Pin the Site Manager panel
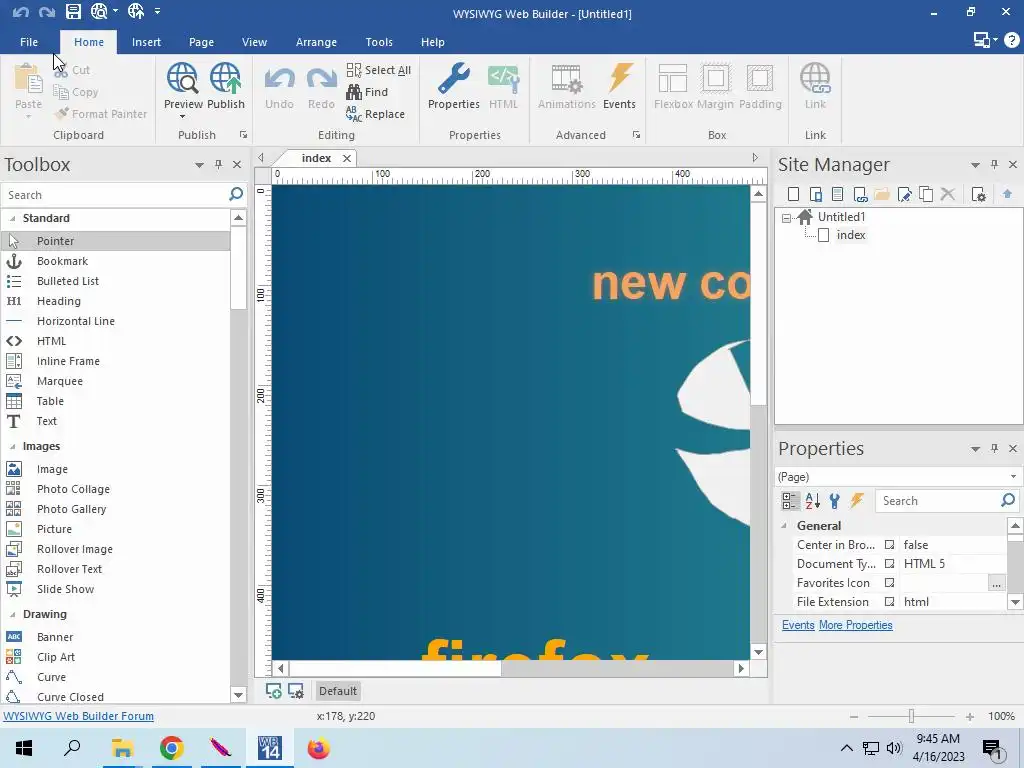Screen dimensions: 1024x768 (994, 165)
